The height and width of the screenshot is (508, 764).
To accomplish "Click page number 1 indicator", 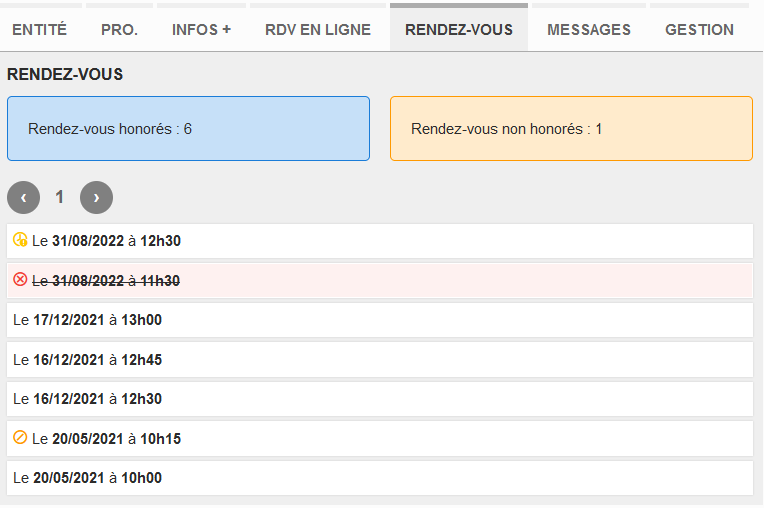I will pyautogui.click(x=59, y=197).
